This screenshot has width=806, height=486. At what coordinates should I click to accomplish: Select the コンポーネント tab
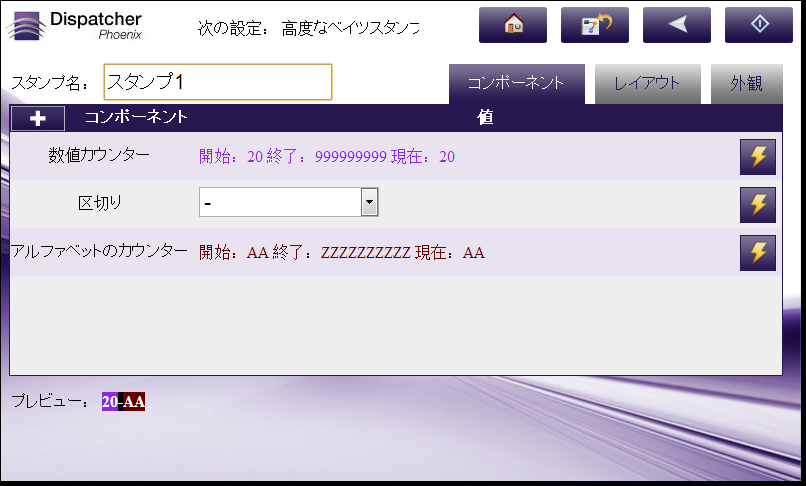pos(516,83)
